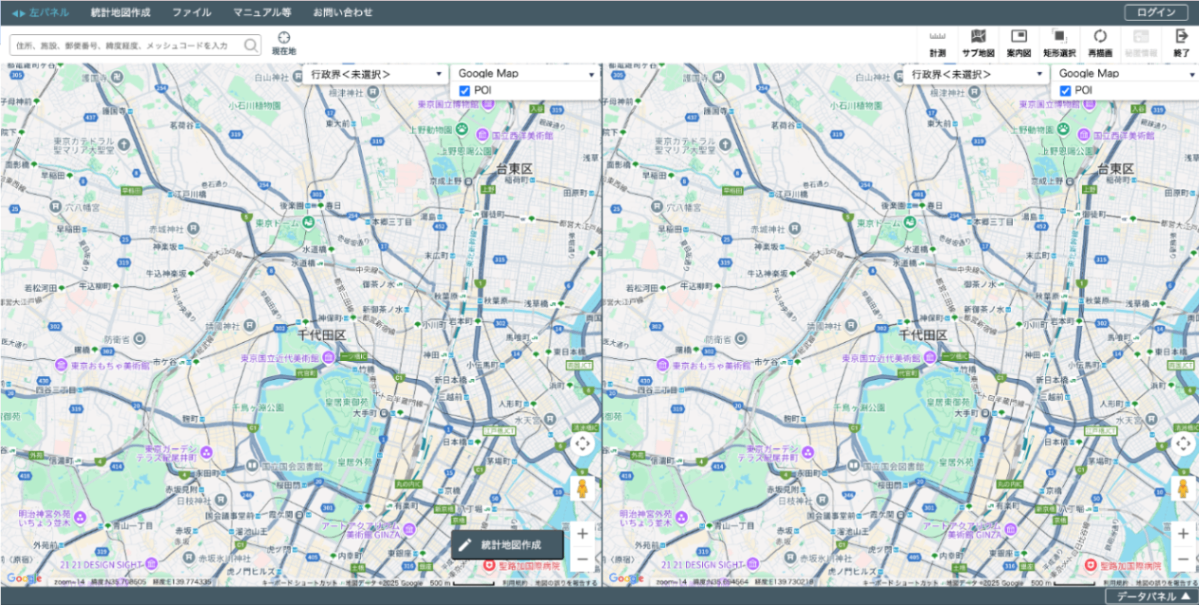
Task: Click 国立西洋美術館 marker on left map
Action: 483,135
